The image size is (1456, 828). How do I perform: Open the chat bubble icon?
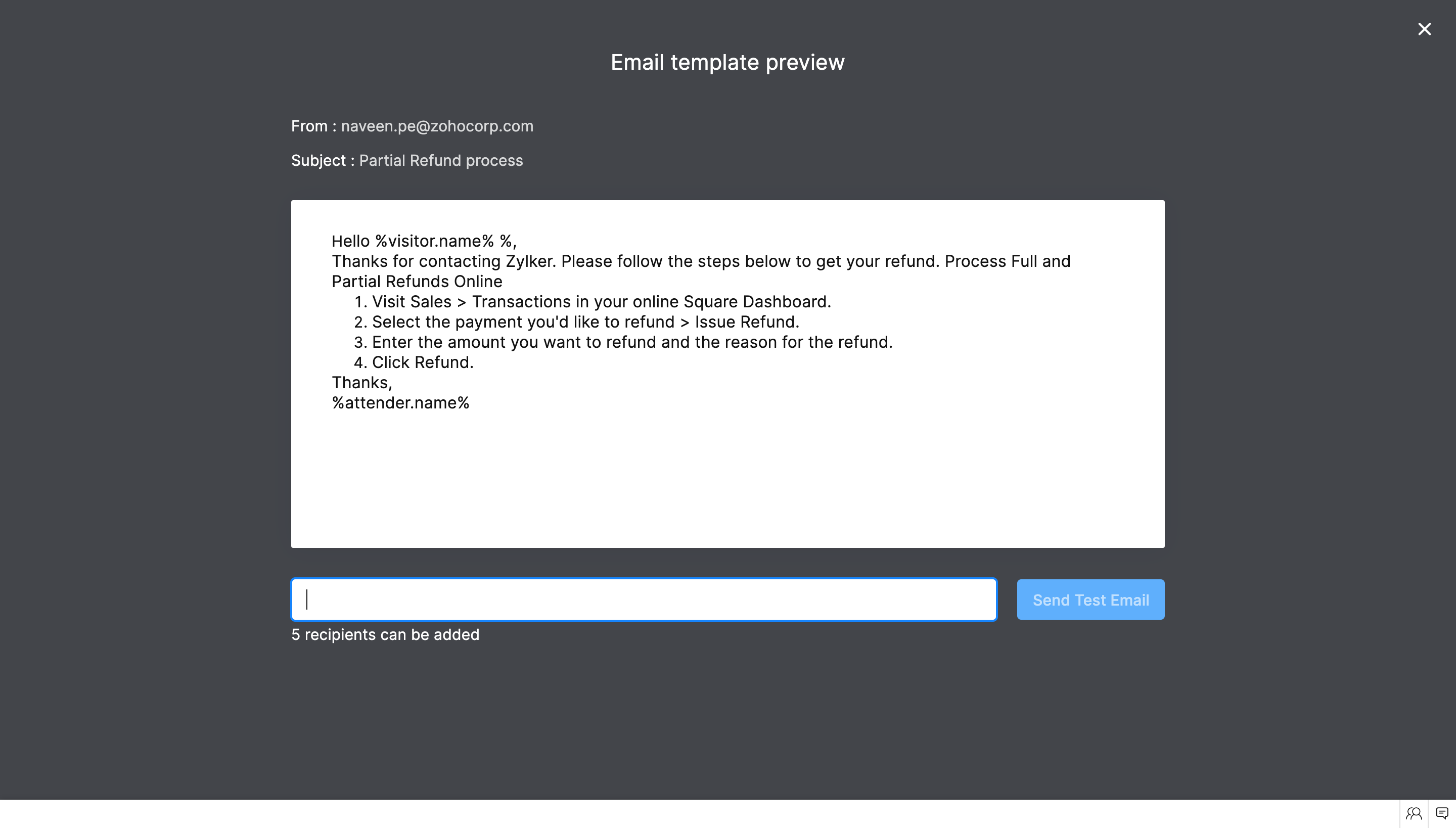(1442, 813)
